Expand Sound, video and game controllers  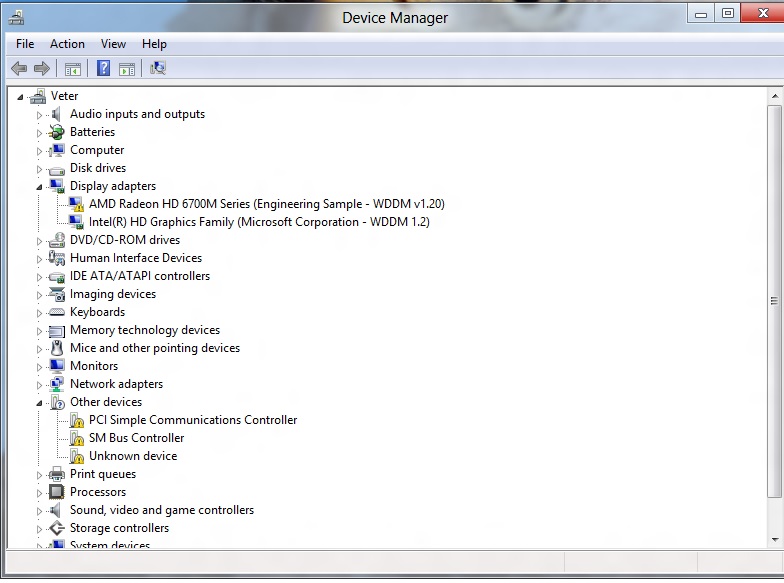pos(39,511)
